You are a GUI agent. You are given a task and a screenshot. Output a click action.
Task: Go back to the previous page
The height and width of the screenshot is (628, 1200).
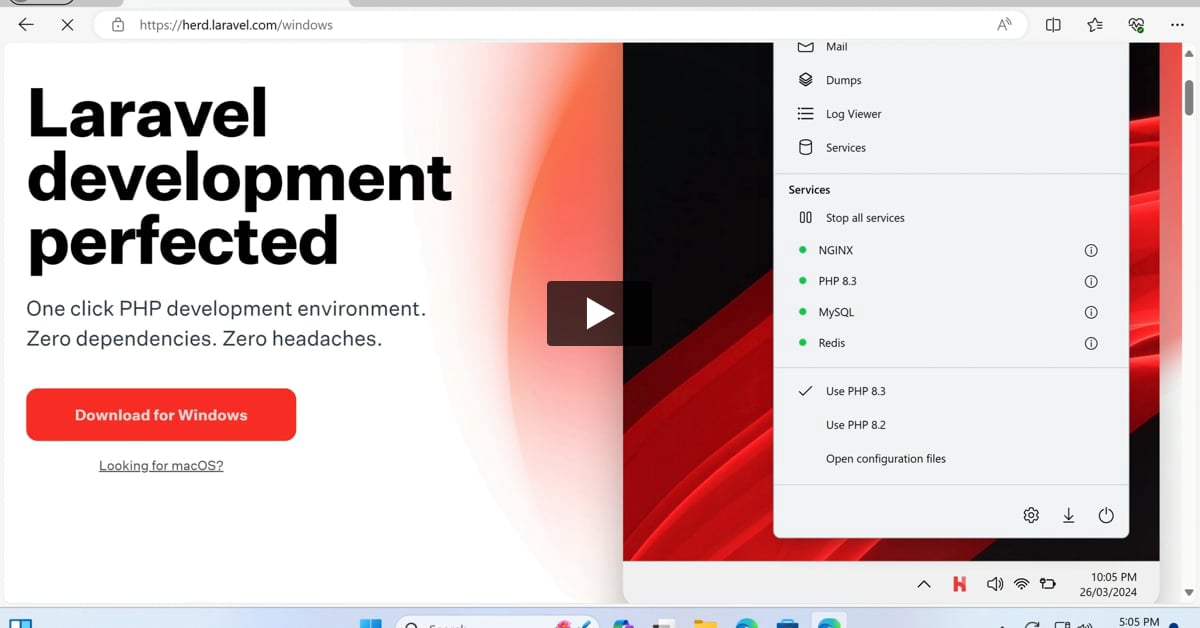pyautogui.click(x=26, y=25)
